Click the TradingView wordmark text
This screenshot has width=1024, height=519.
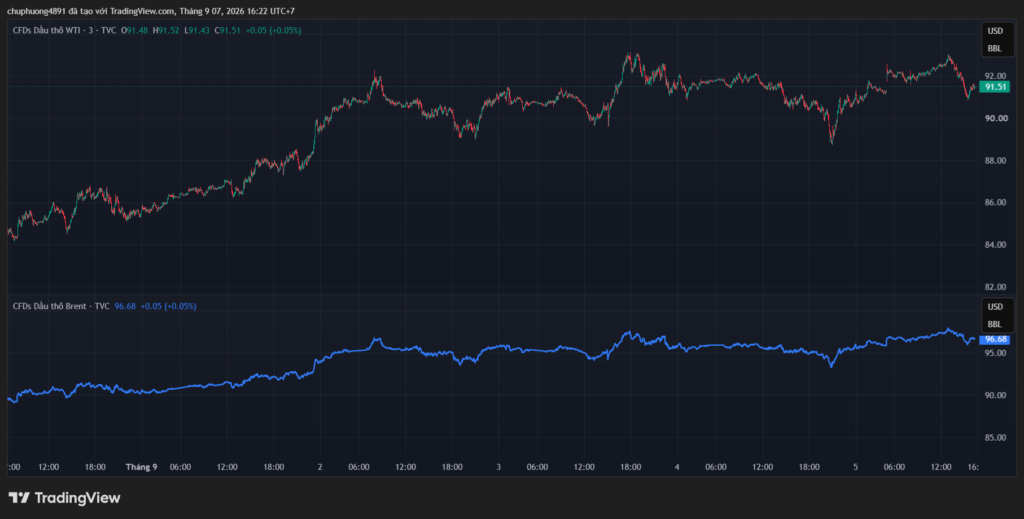(x=77, y=498)
